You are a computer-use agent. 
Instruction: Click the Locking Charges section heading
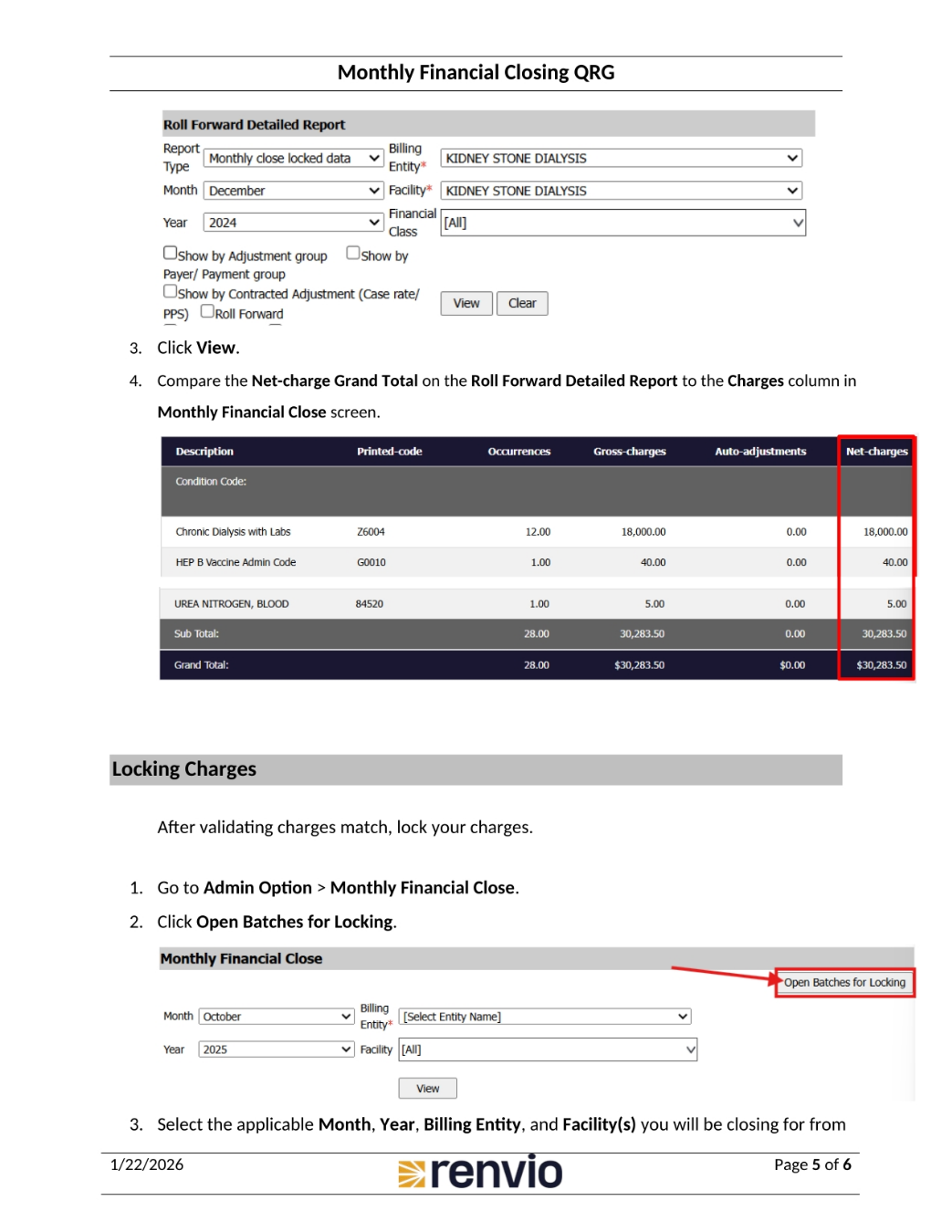(184, 769)
